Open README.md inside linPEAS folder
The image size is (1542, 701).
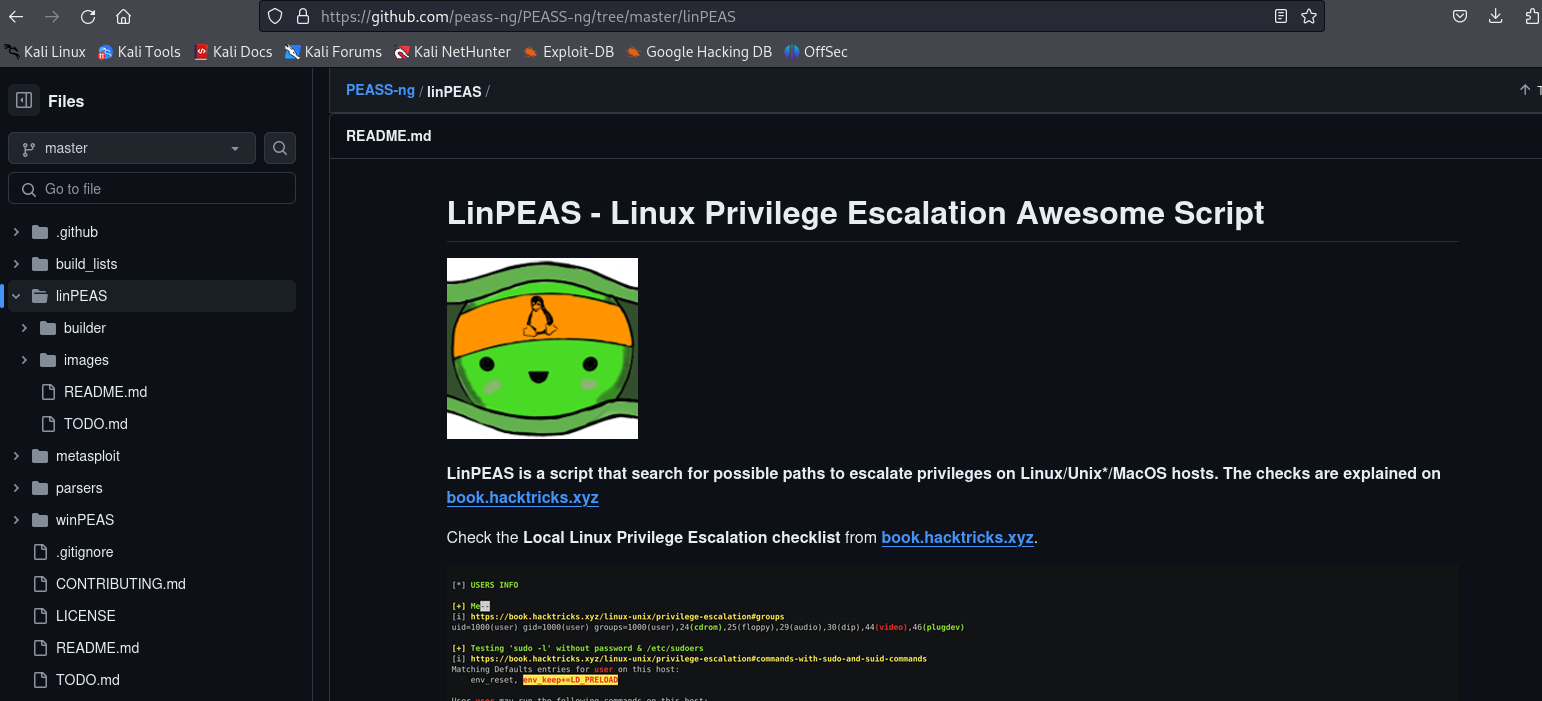click(x=105, y=392)
